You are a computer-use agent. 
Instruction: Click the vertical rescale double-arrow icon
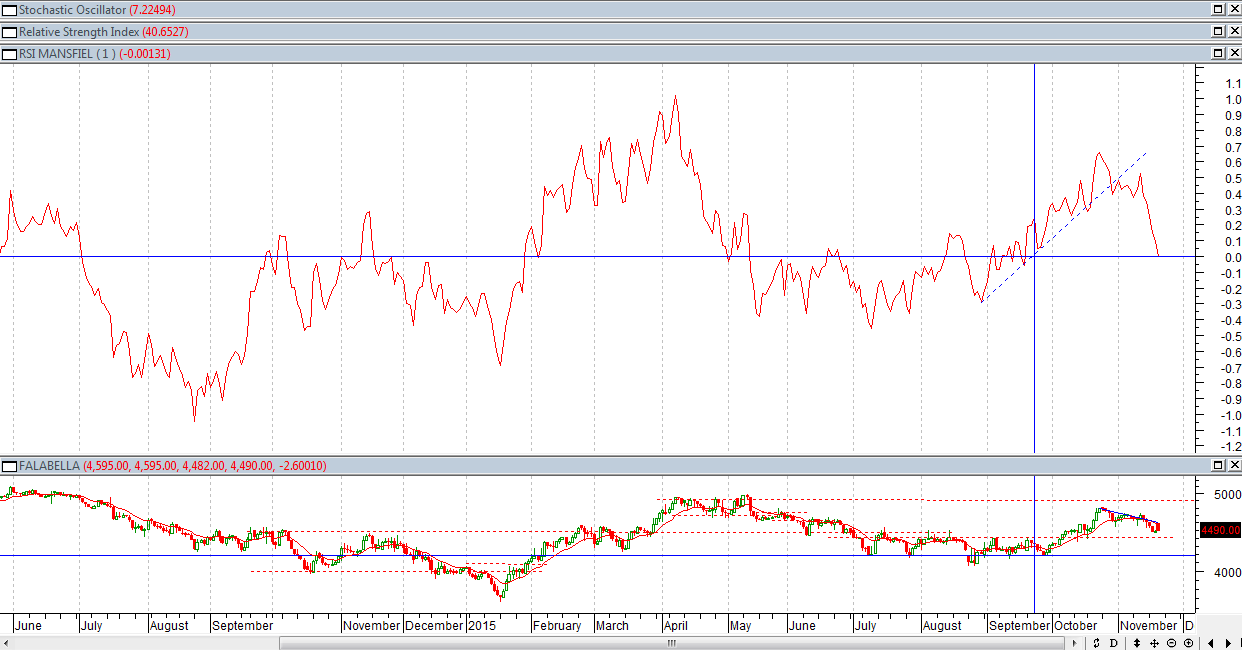click(x=1139, y=642)
